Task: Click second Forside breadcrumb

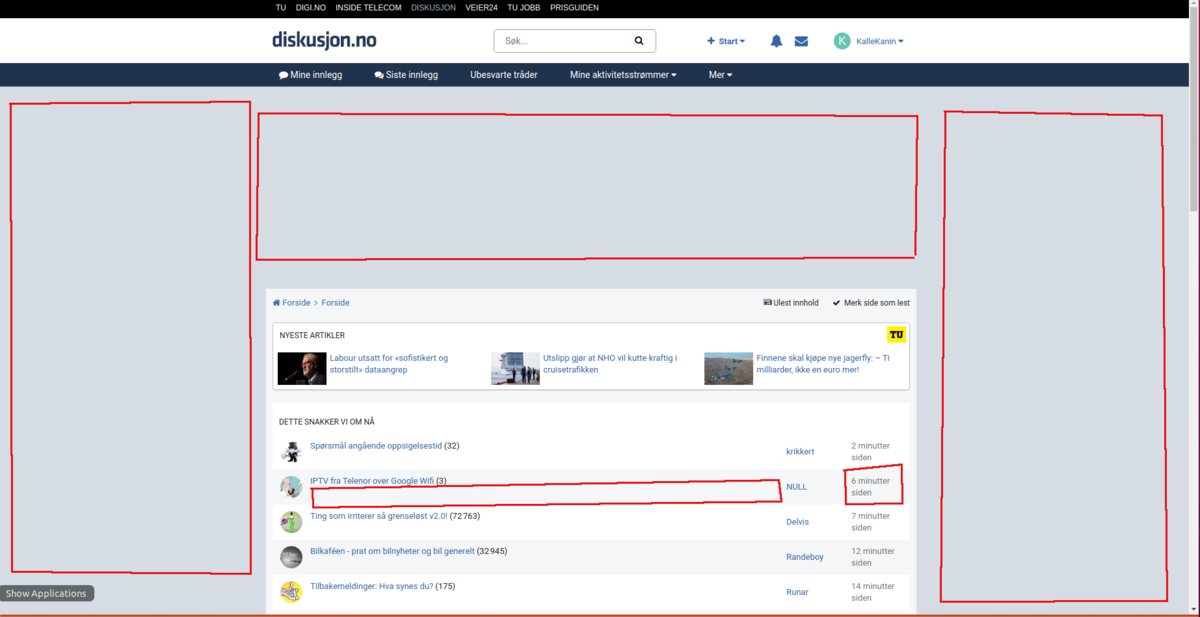Action: [x=335, y=302]
